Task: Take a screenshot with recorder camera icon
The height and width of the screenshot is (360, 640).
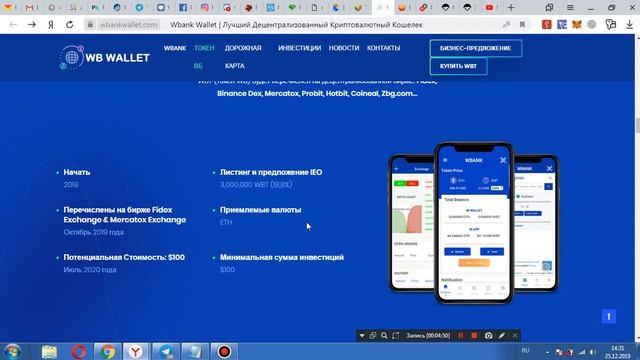Action: coord(488,336)
